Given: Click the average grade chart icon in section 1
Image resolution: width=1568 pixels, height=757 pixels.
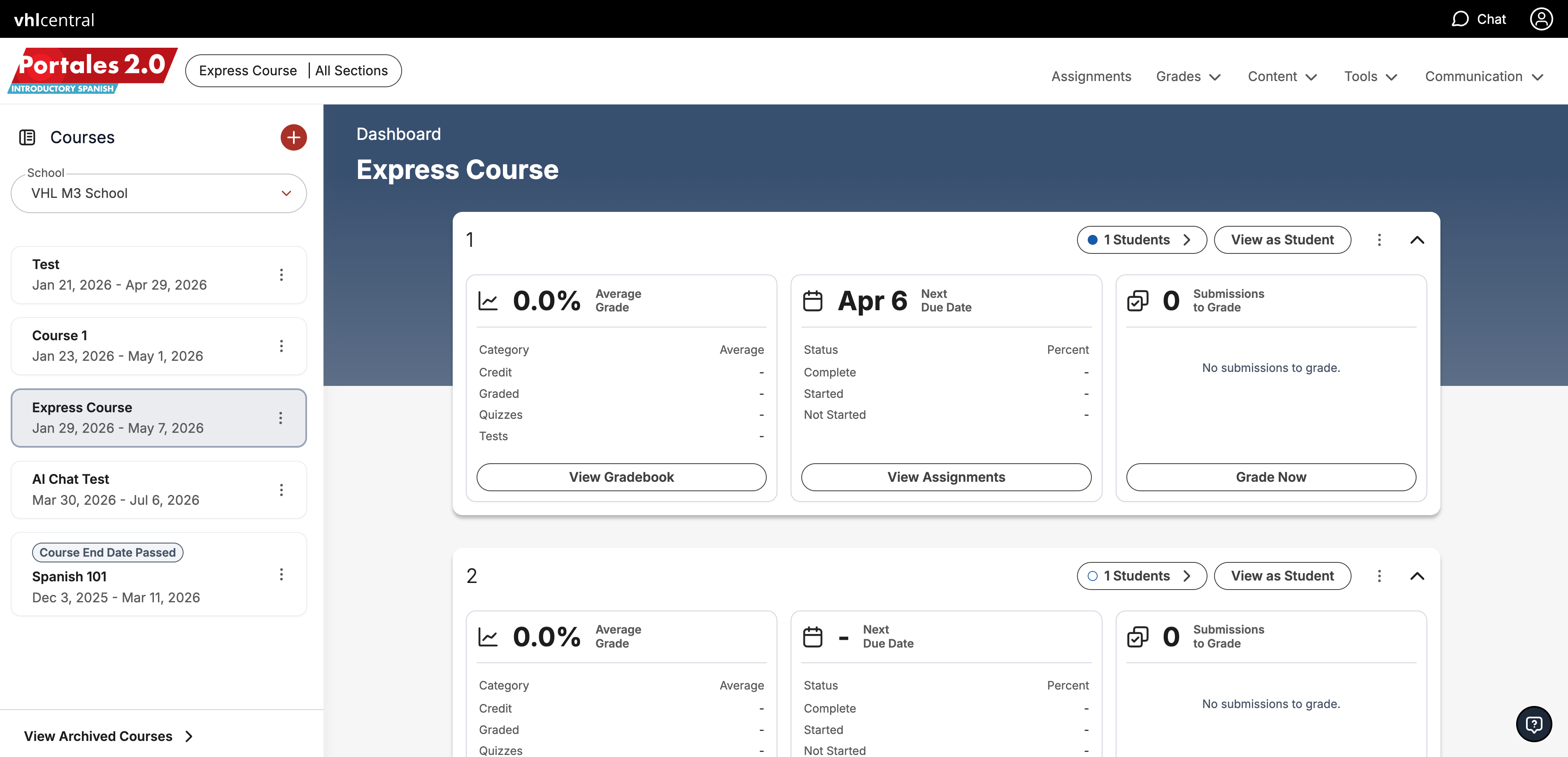Looking at the screenshot, I should point(488,301).
